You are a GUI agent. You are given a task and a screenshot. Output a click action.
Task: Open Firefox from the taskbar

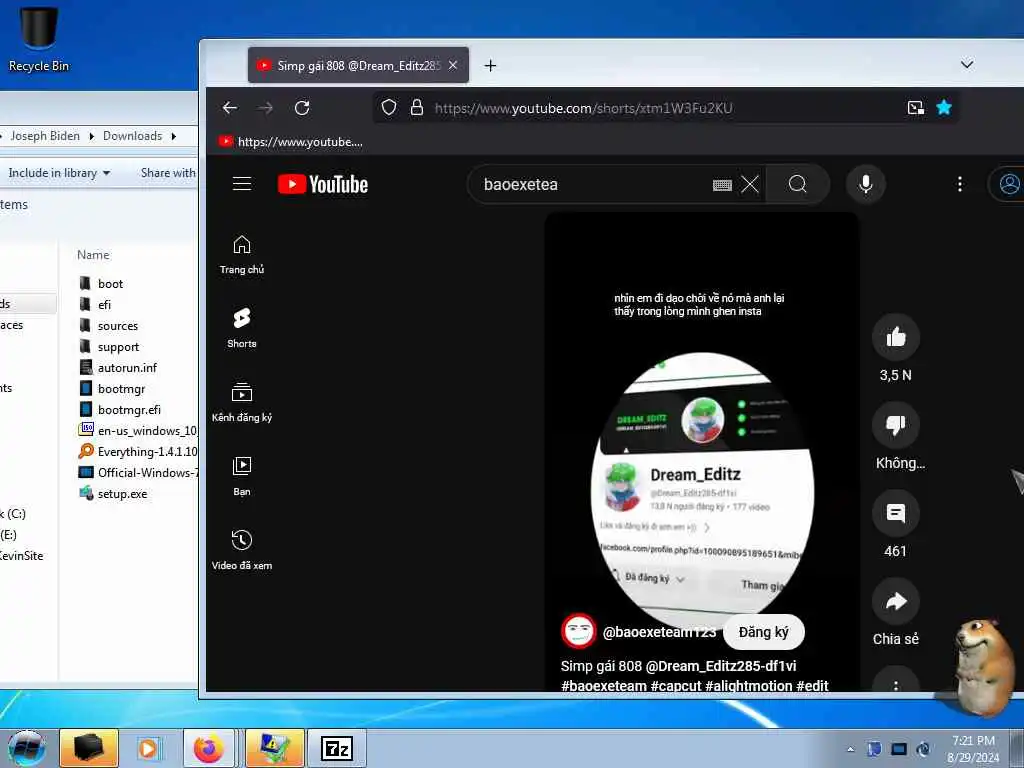click(x=208, y=748)
